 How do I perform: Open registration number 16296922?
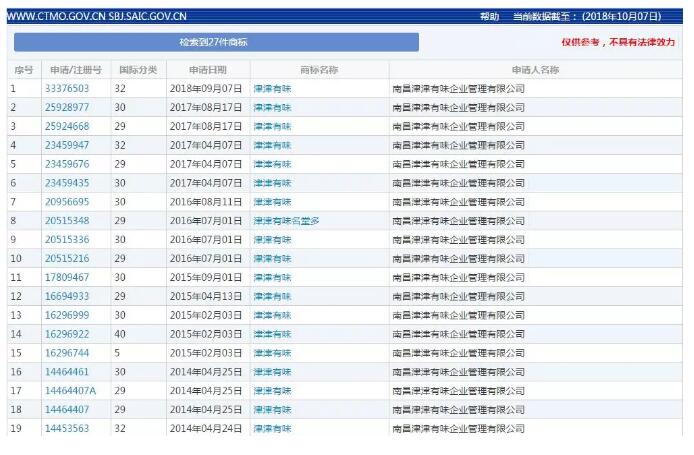click(67, 334)
